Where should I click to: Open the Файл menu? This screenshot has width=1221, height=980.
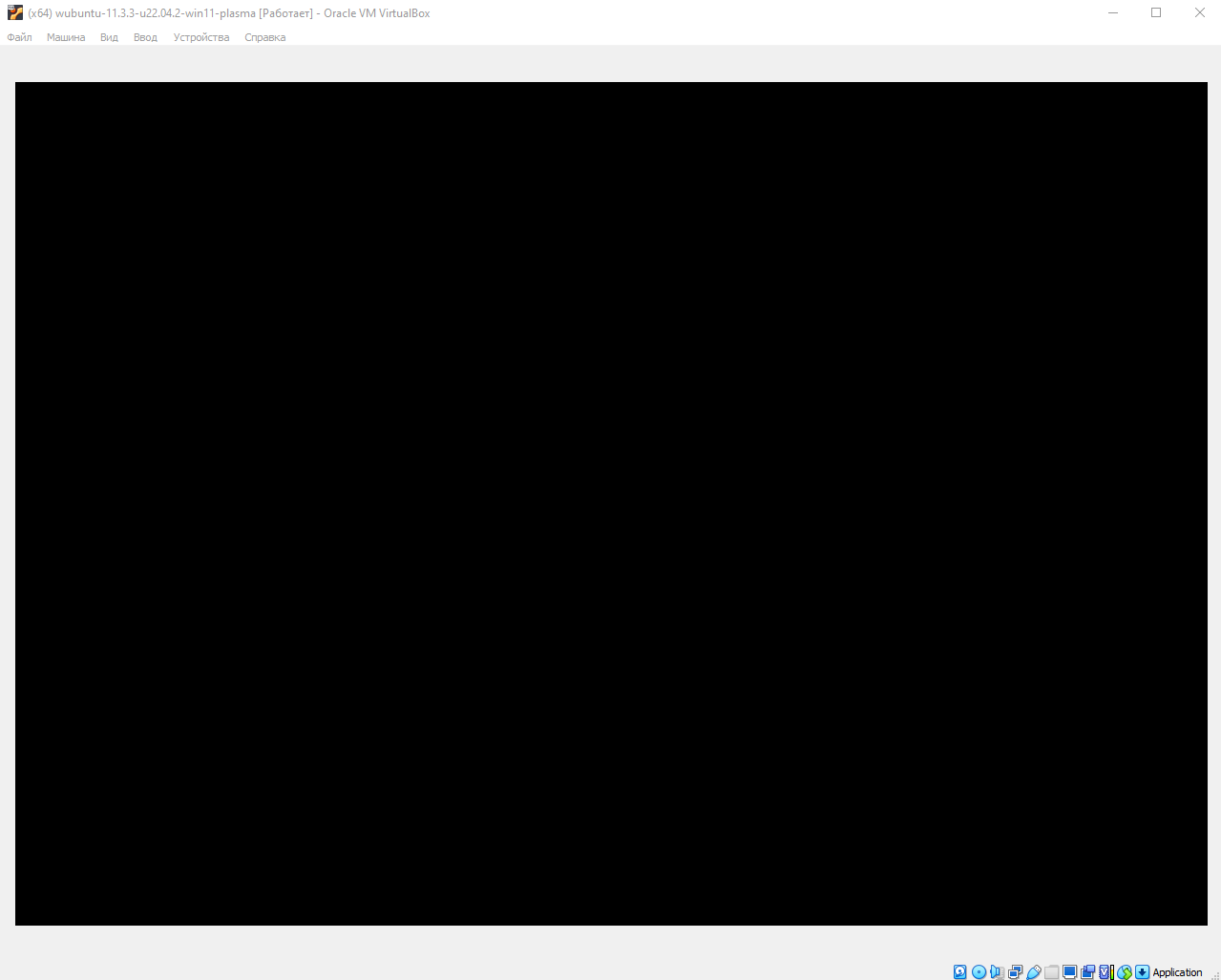pos(19,37)
